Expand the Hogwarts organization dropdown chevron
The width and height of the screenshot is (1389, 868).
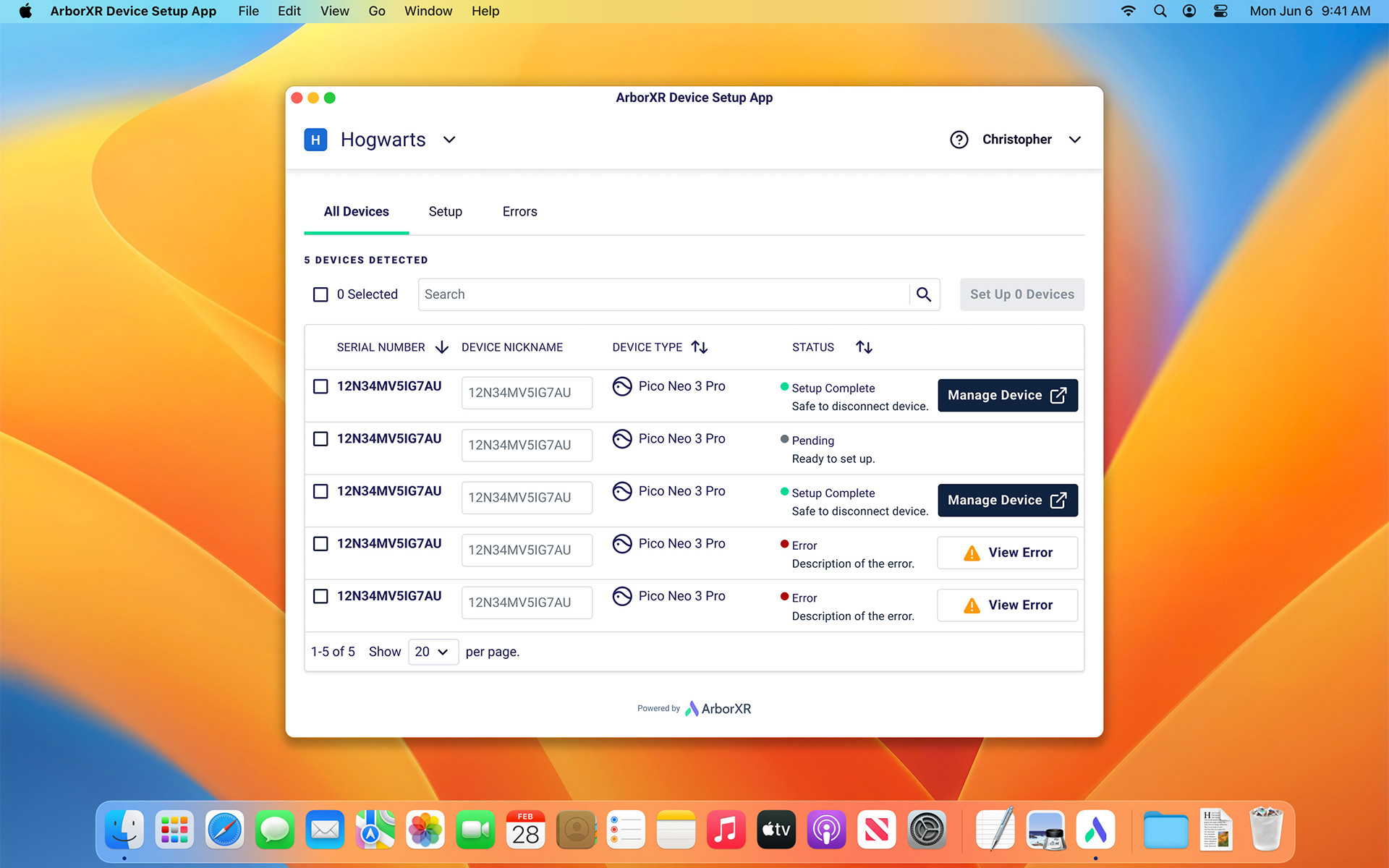tap(449, 140)
